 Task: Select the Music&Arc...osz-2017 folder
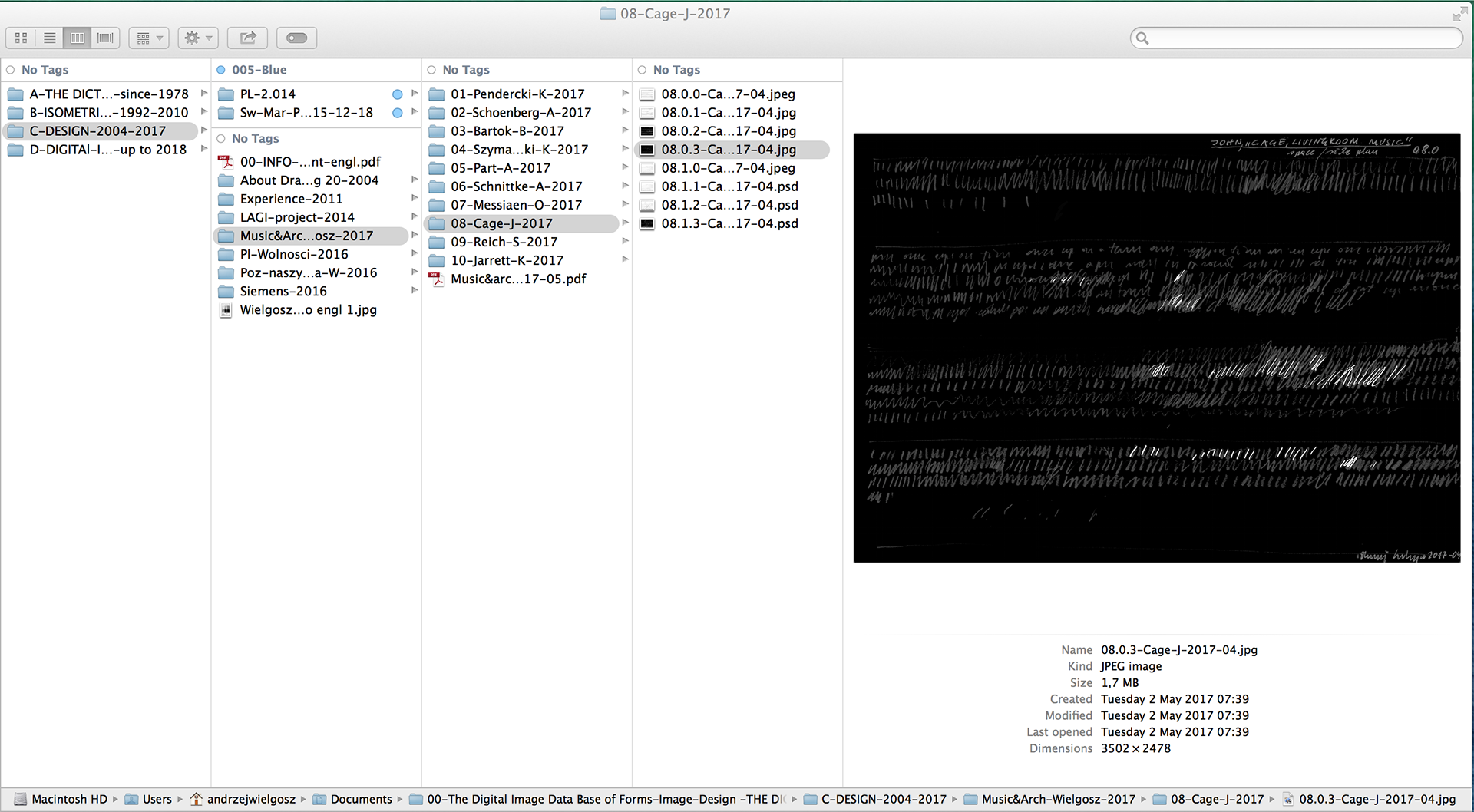coord(310,236)
